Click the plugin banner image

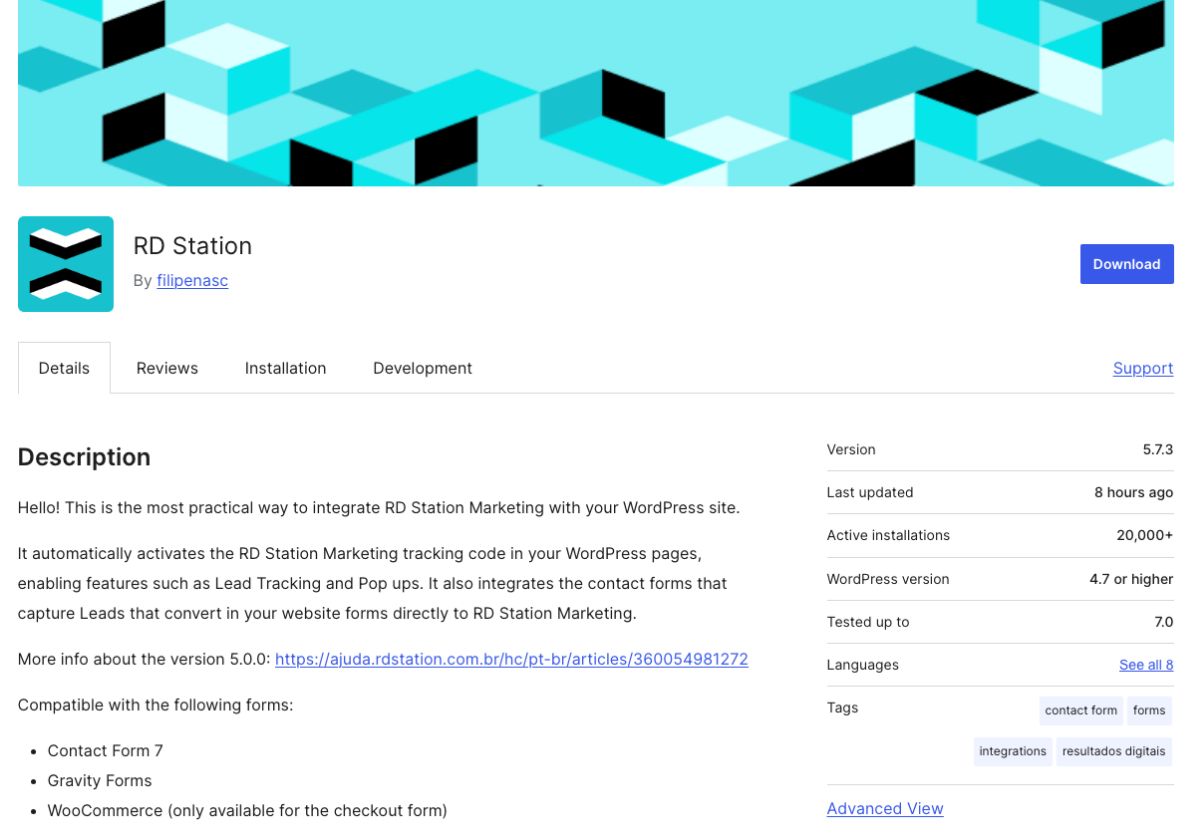click(596, 93)
